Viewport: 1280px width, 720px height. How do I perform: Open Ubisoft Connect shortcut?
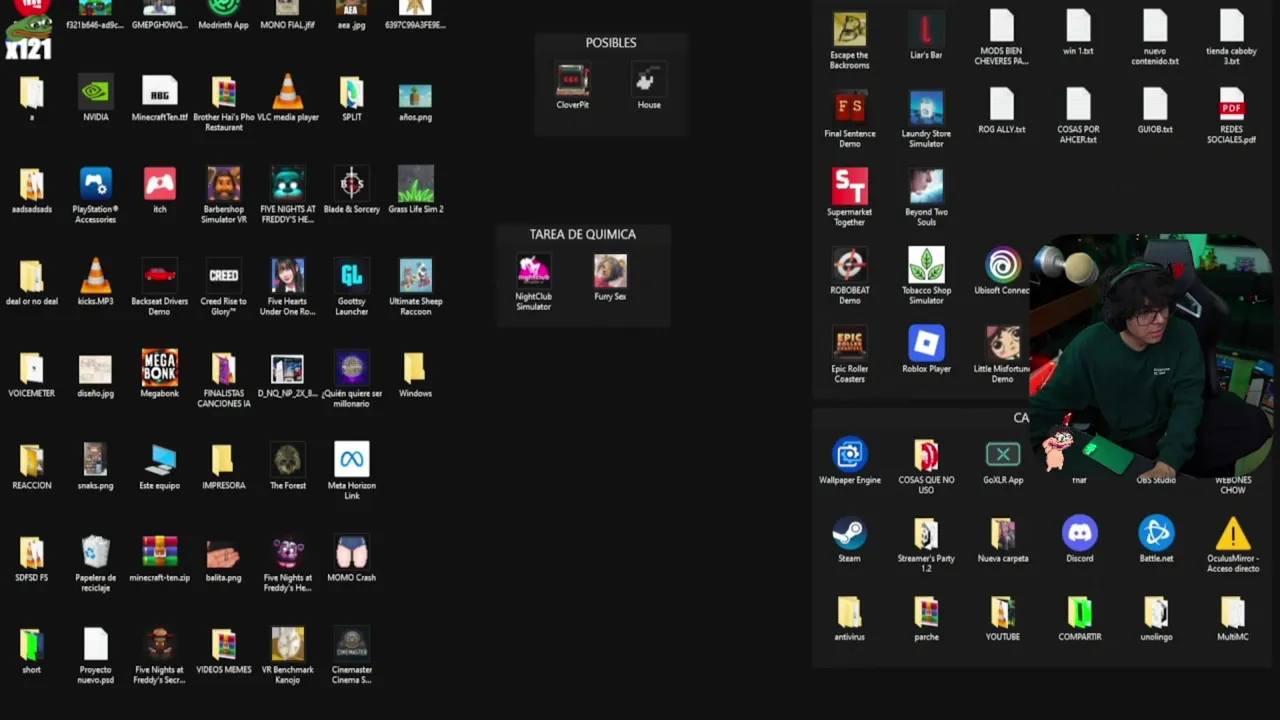tap(1002, 265)
